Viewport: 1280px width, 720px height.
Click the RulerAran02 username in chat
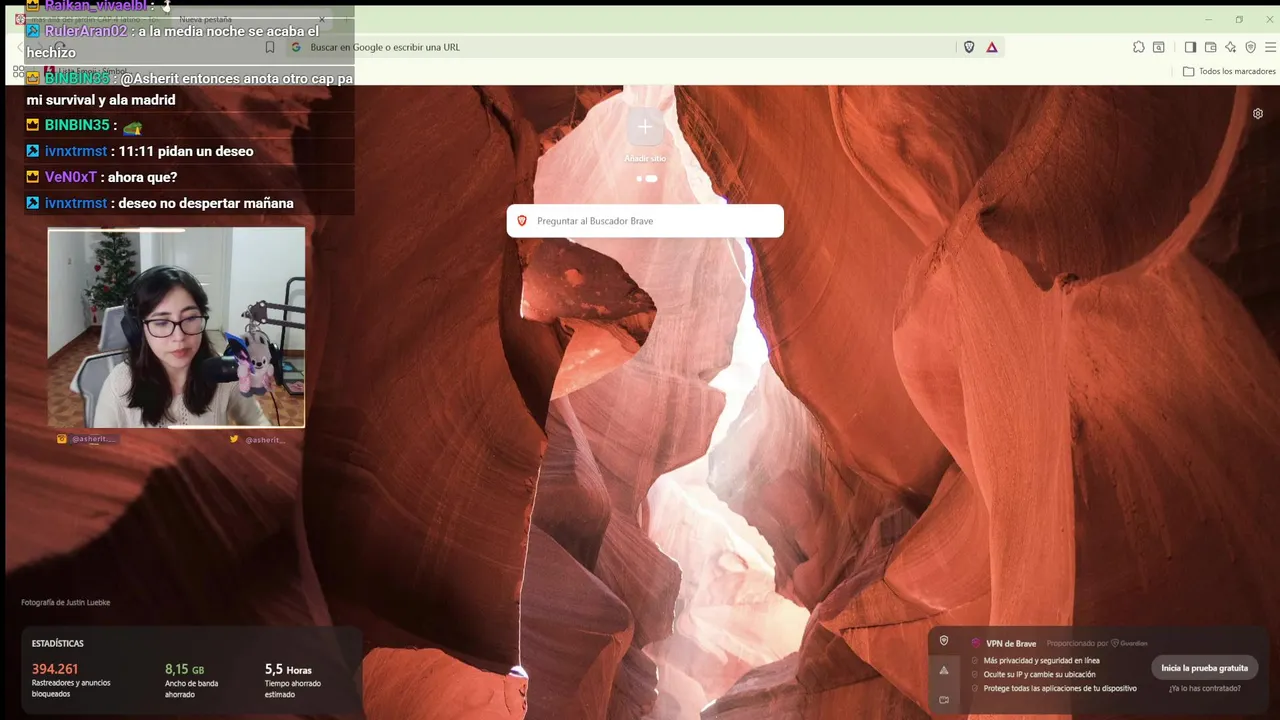point(86,31)
